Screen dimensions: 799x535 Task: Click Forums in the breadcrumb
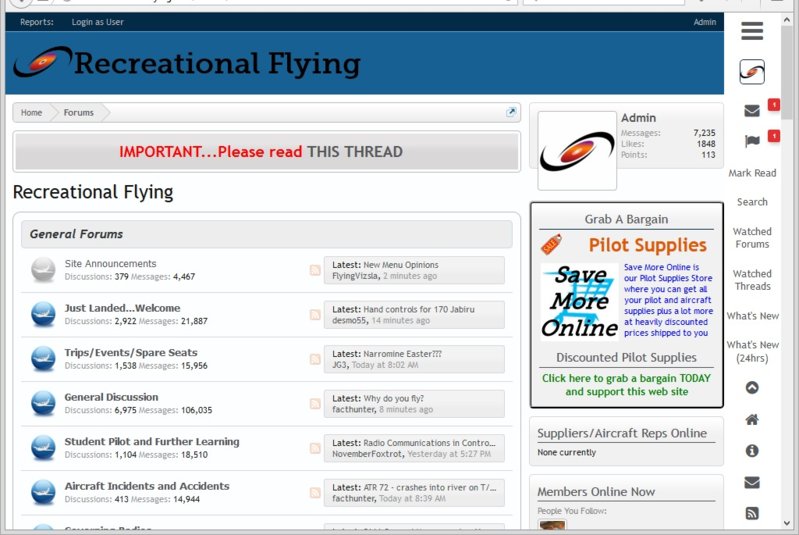pyautogui.click(x=78, y=113)
